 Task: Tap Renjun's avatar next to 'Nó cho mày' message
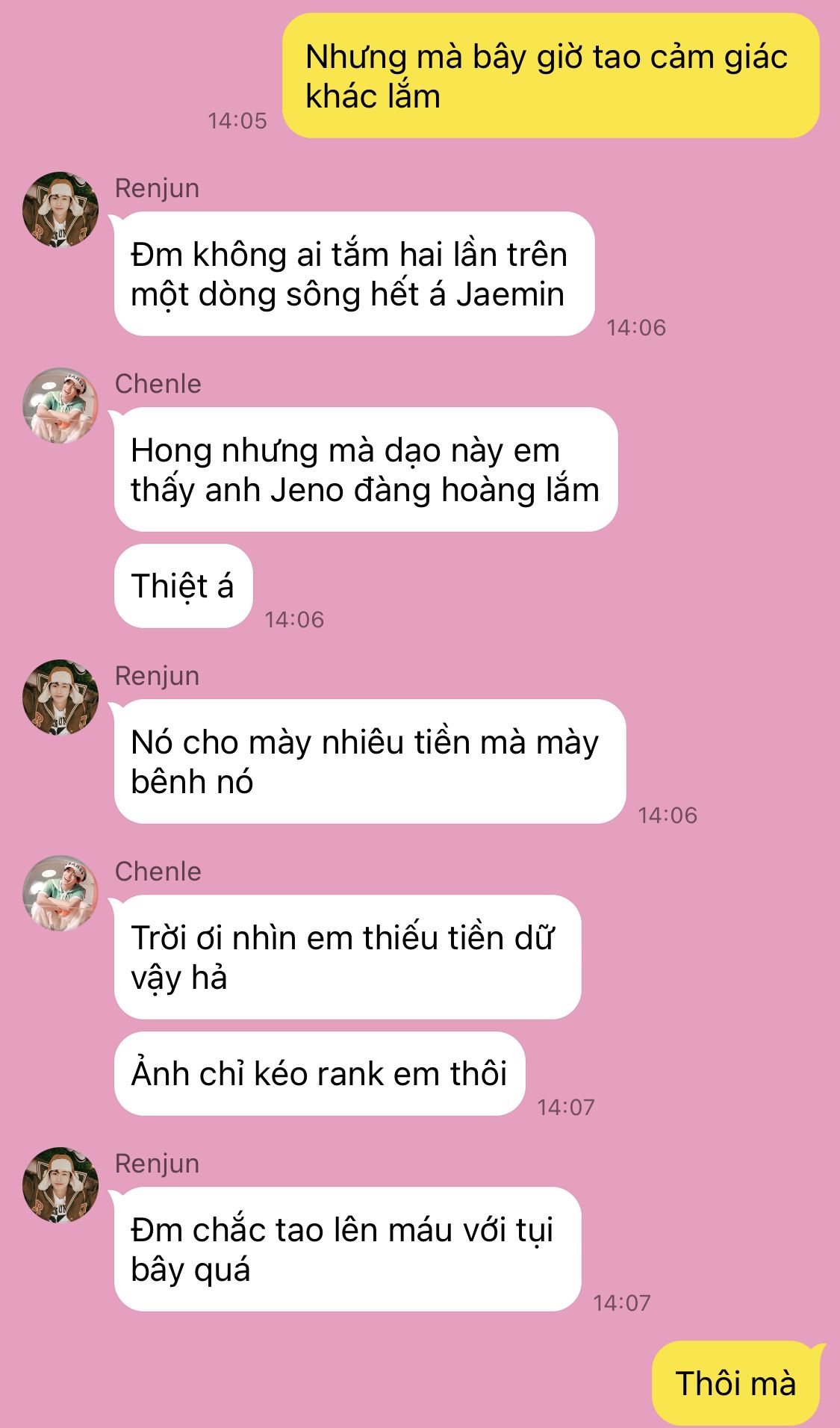pos(60,698)
